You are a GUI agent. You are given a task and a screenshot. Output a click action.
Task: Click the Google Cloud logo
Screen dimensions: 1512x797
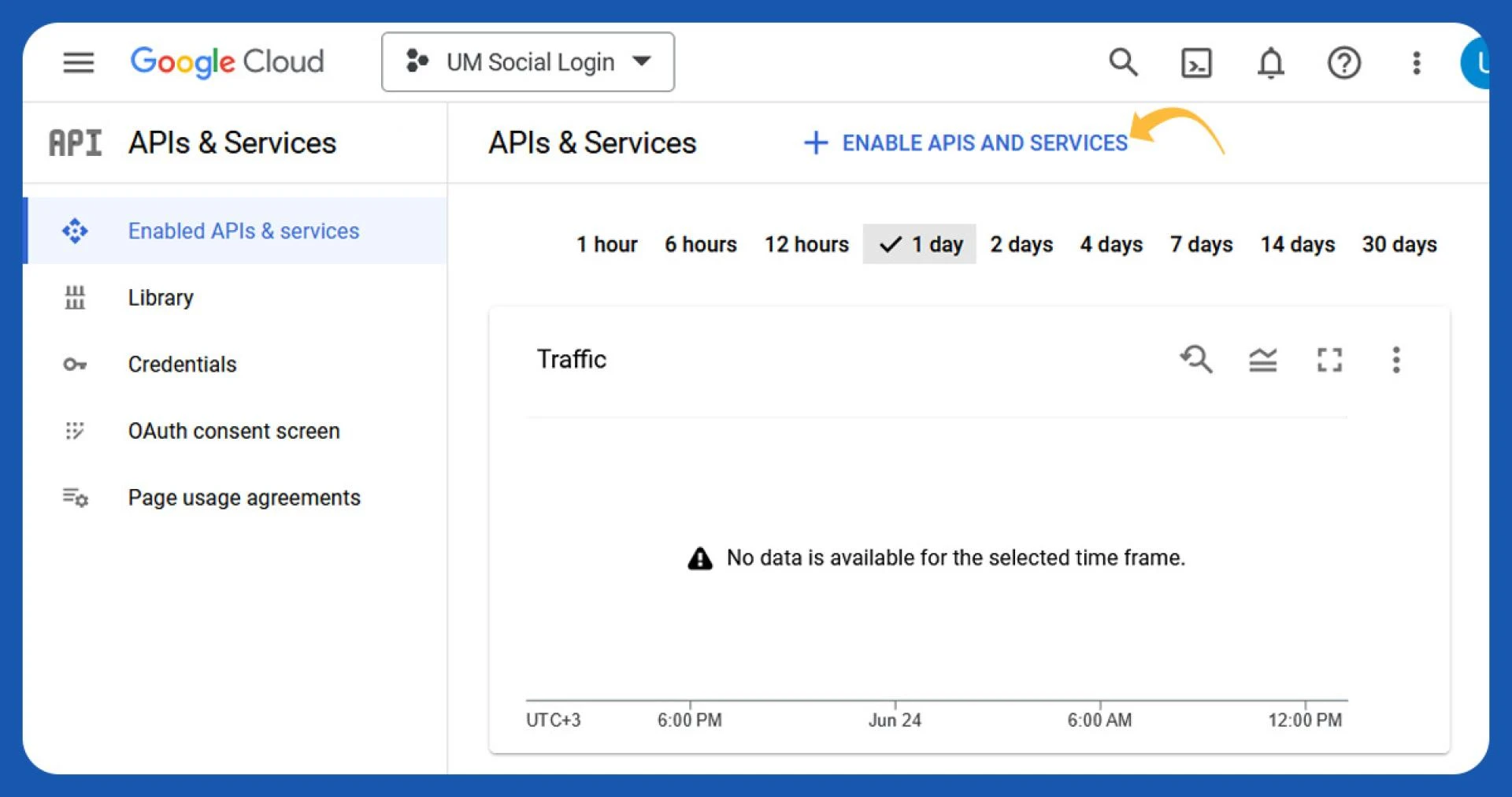227,62
